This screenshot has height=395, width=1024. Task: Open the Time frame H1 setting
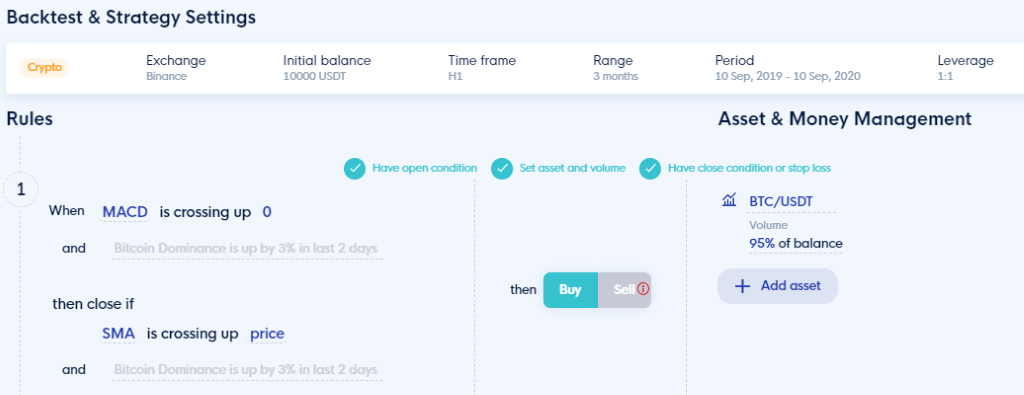point(481,68)
